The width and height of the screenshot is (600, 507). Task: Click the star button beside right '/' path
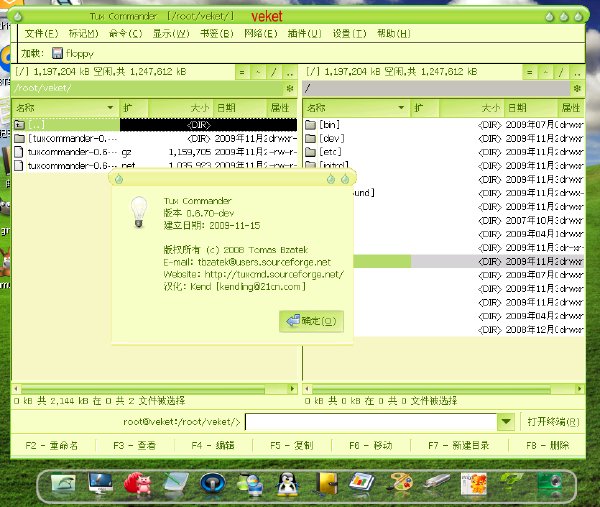tap(577, 89)
